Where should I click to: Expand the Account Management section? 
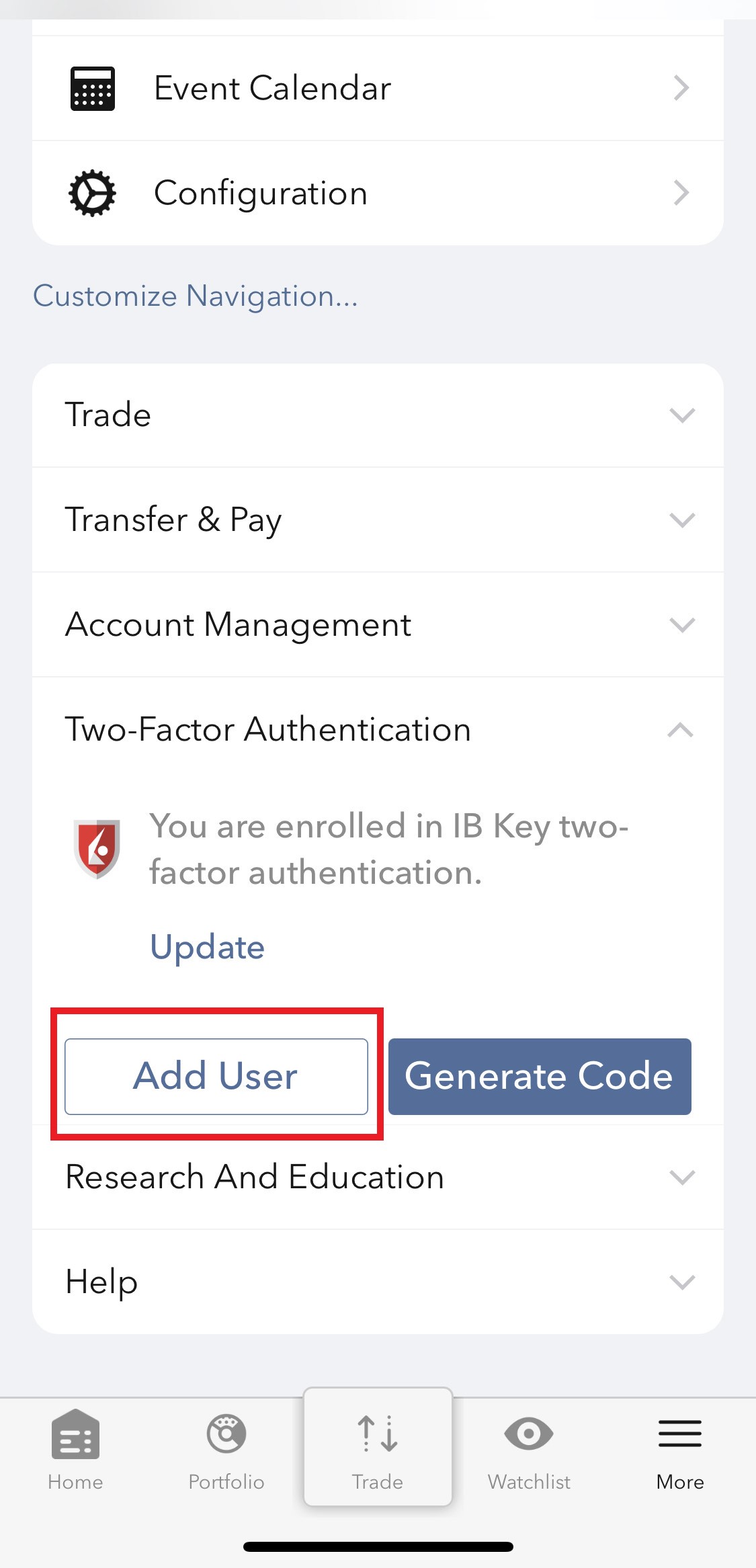(378, 624)
